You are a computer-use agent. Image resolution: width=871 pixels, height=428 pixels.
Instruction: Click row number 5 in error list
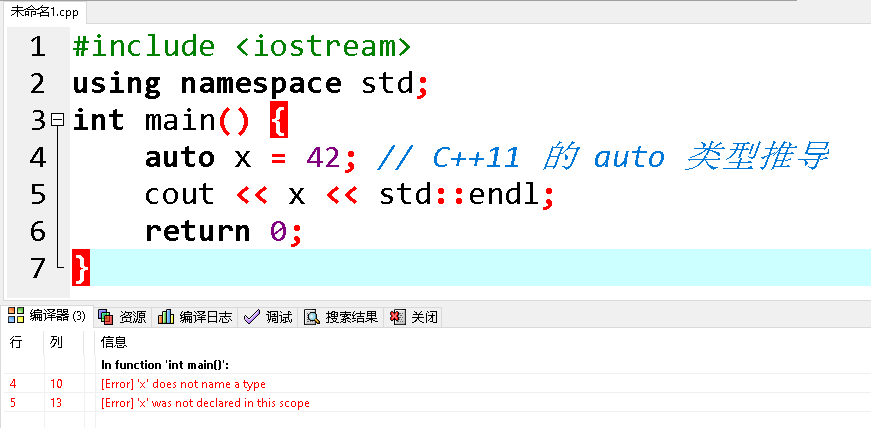[12, 403]
